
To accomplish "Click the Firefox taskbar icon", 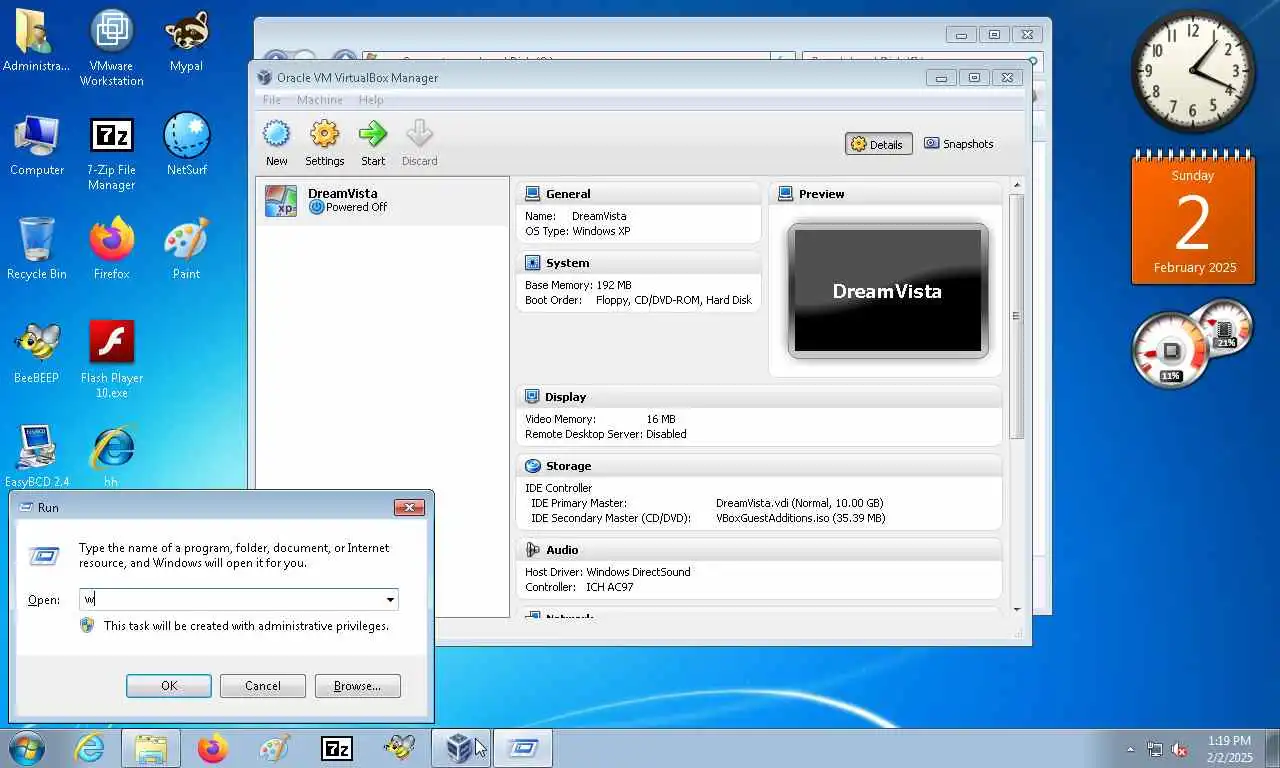I will click(213, 748).
